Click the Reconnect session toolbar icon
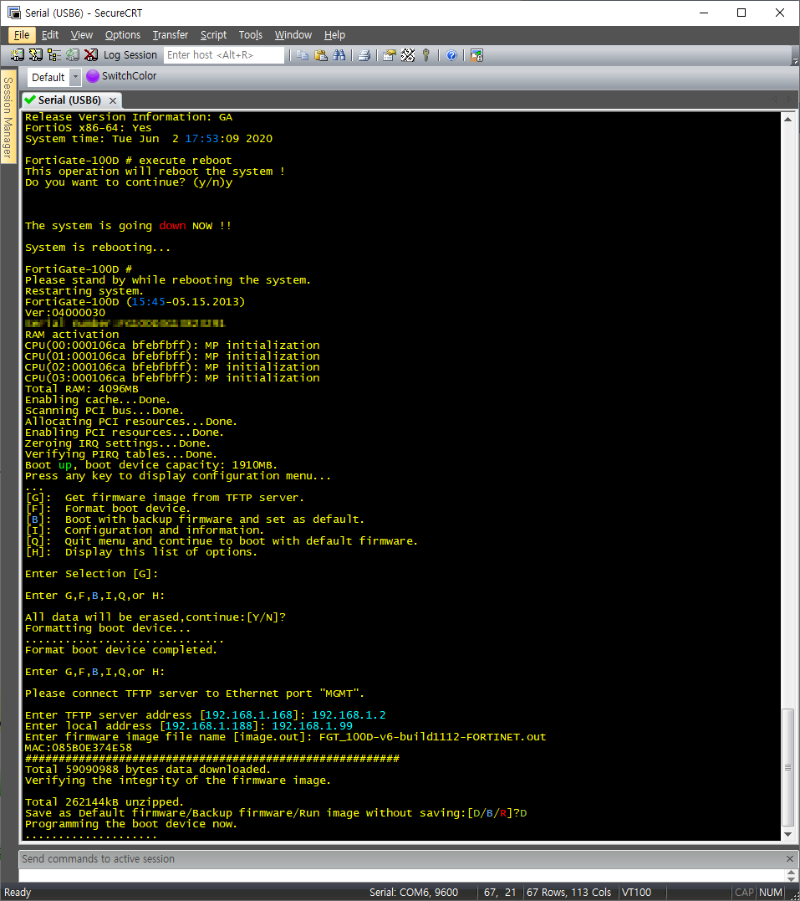This screenshot has width=800, height=901. (x=72, y=55)
